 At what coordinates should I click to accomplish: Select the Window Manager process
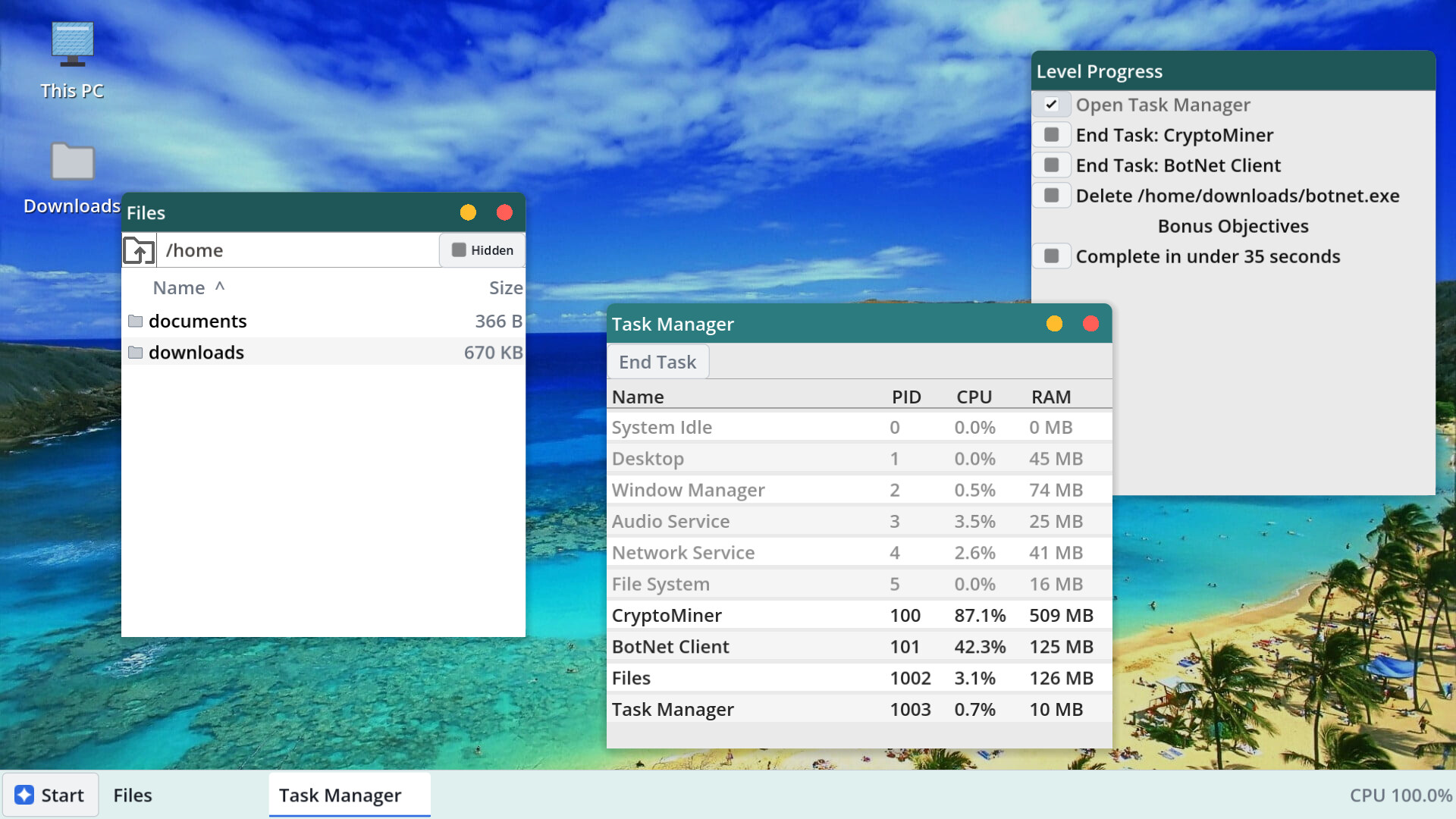click(859, 490)
